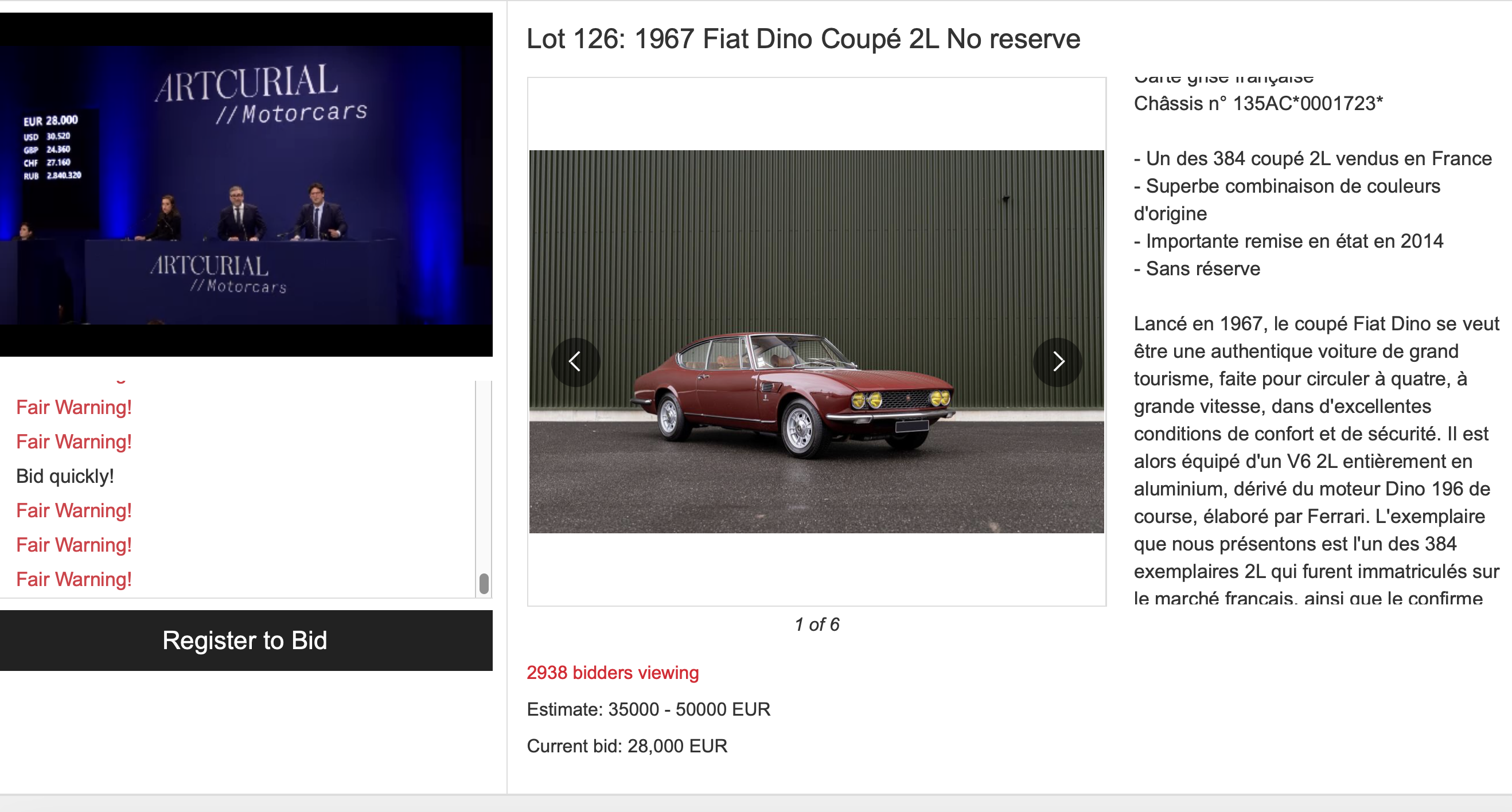Select the 2938 bidders viewing text

612,672
